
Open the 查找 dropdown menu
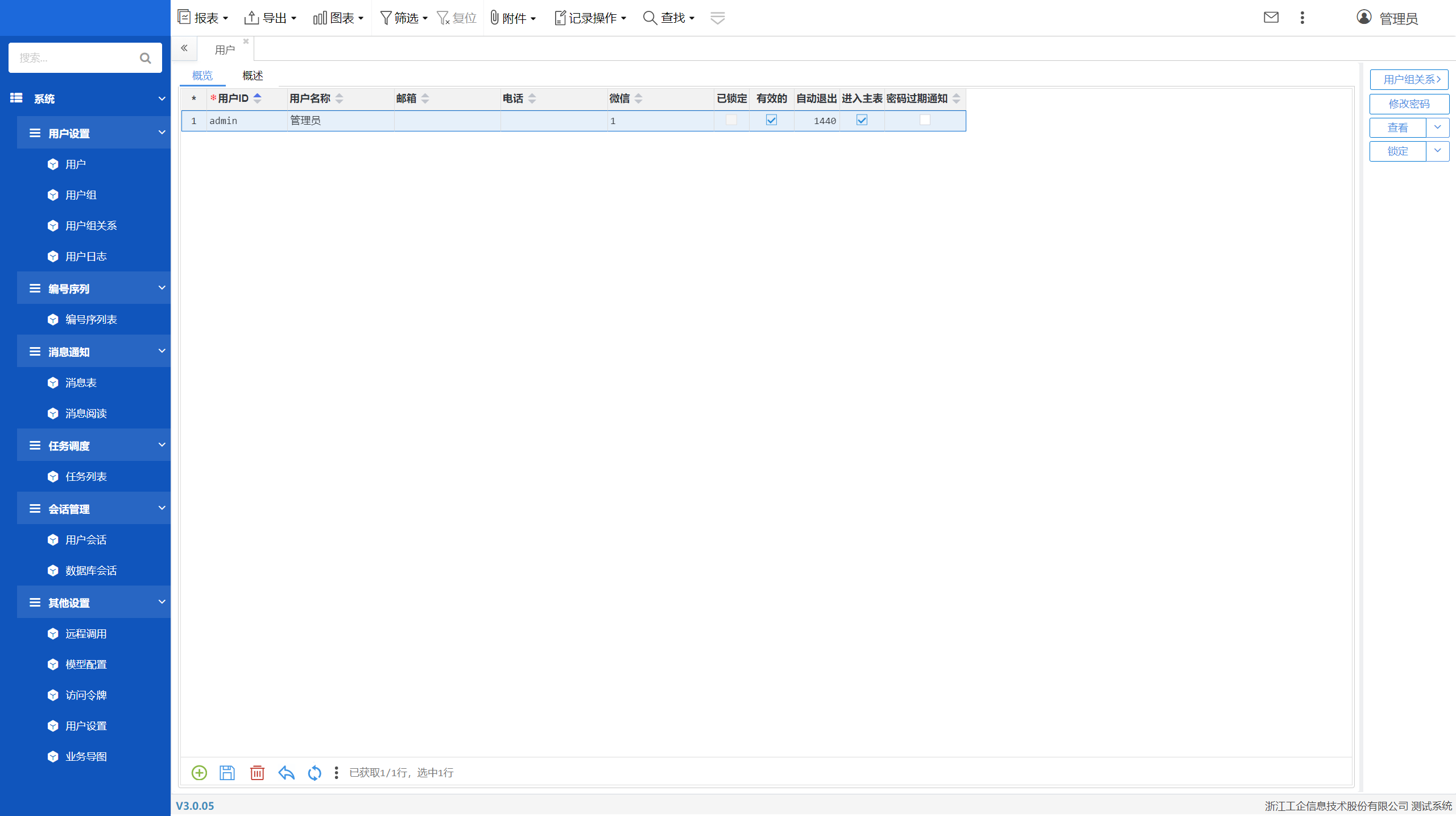tap(669, 18)
